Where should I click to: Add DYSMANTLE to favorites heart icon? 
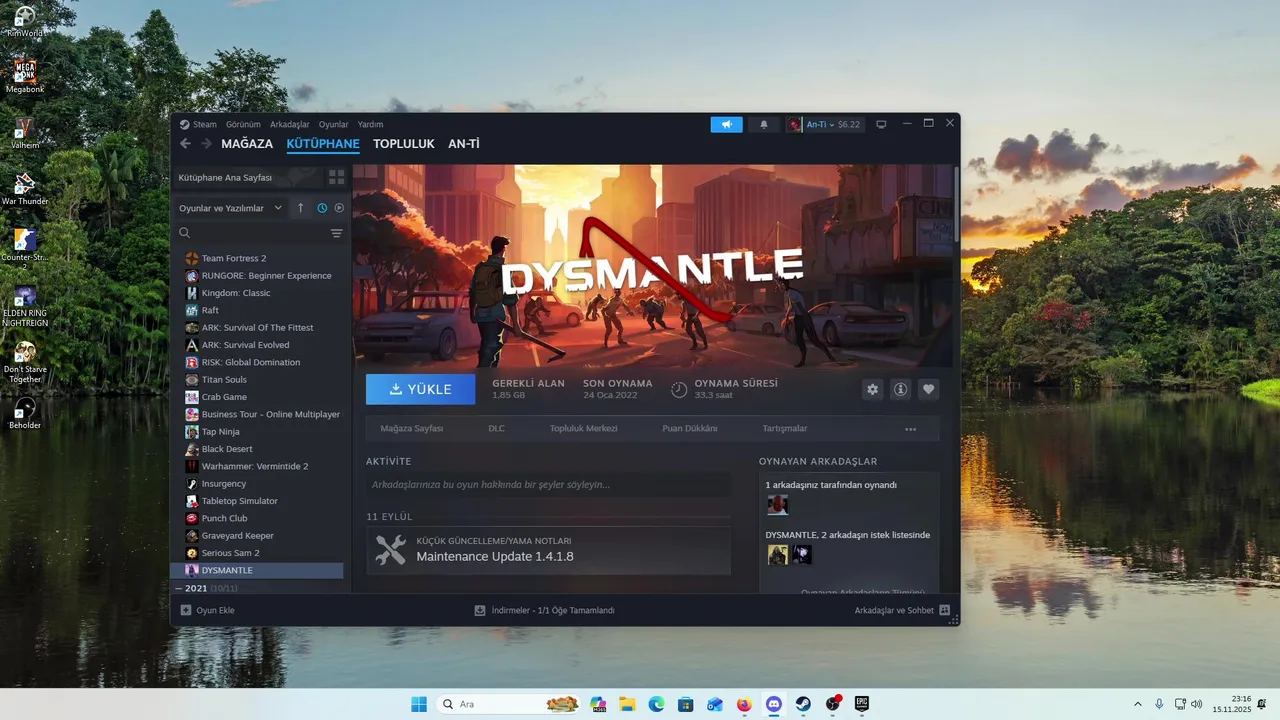tap(929, 389)
